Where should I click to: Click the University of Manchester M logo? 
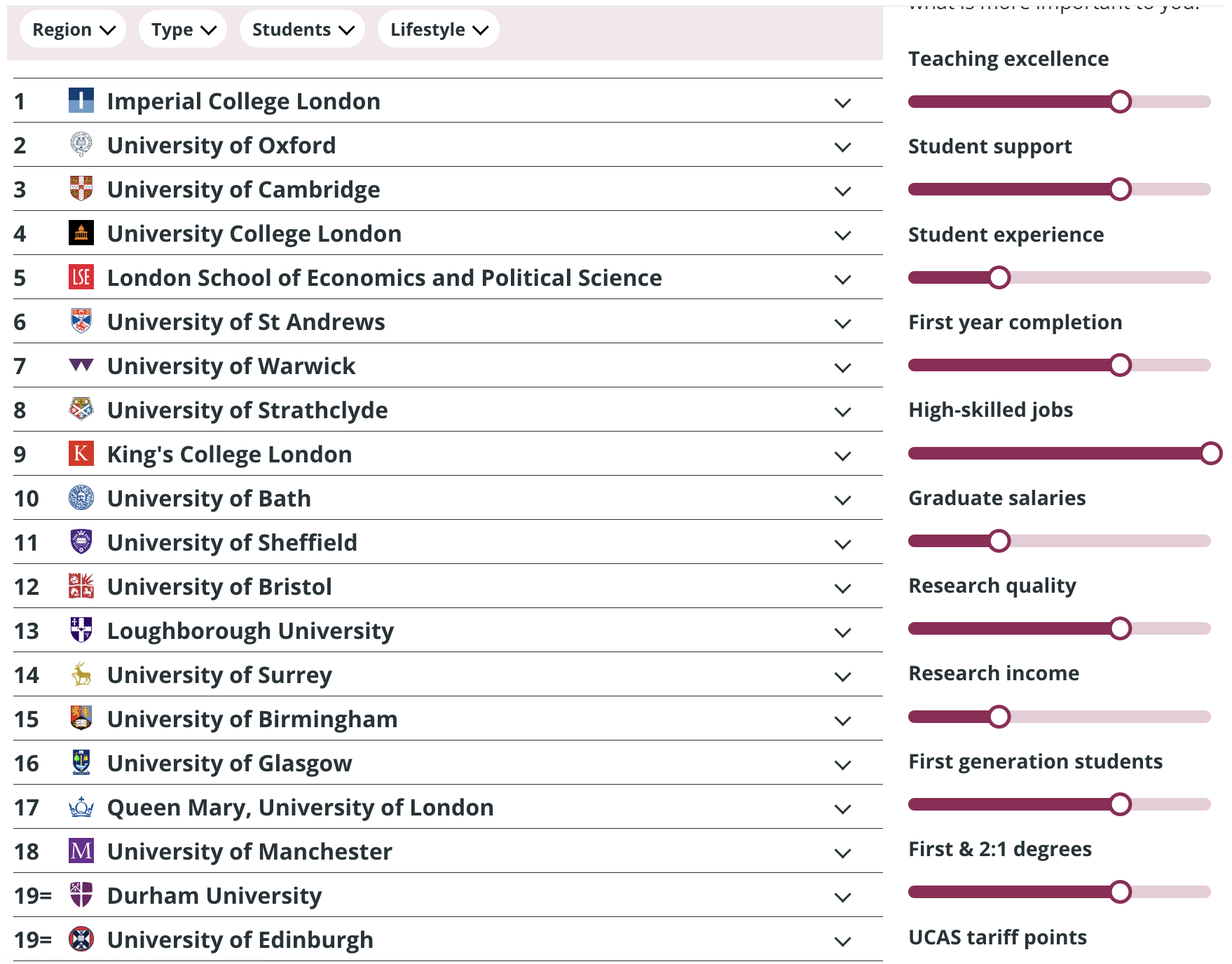81,851
